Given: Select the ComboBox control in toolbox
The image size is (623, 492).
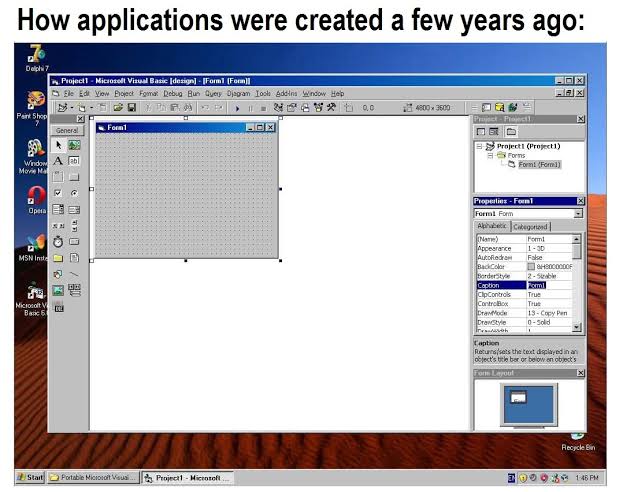Looking at the screenshot, I should (58, 209).
